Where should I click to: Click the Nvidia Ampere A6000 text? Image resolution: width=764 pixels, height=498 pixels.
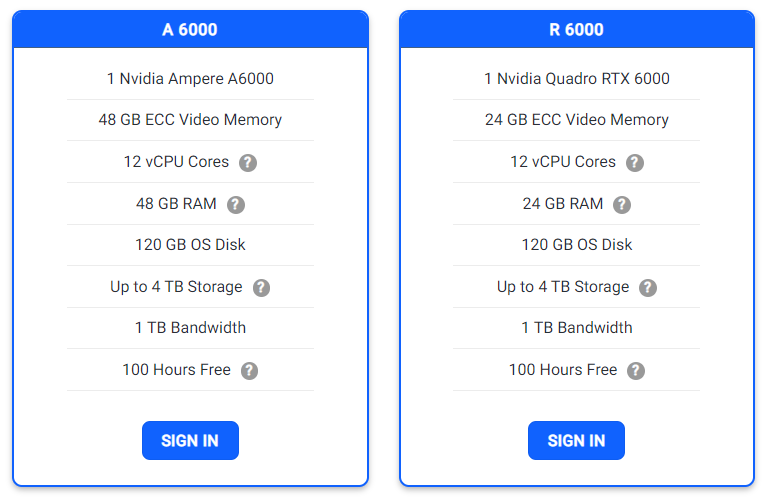[190, 79]
